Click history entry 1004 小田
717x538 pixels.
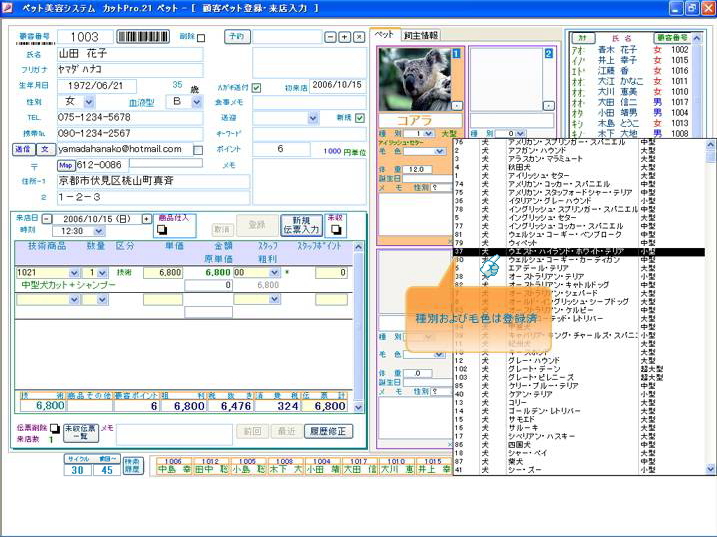[x=322, y=466]
